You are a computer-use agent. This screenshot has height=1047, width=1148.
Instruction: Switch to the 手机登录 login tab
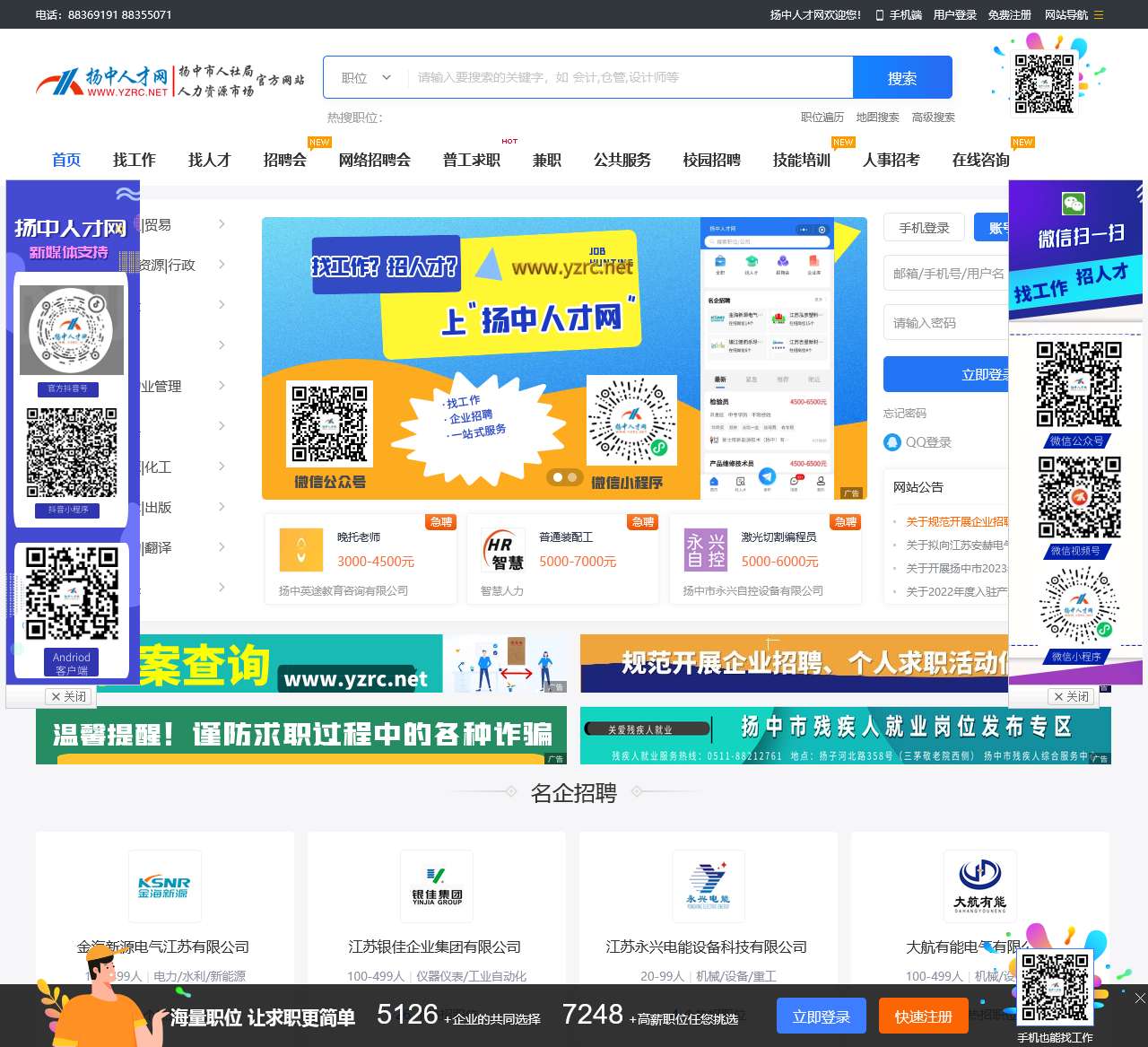pyautogui.click(x=924, y=227)
